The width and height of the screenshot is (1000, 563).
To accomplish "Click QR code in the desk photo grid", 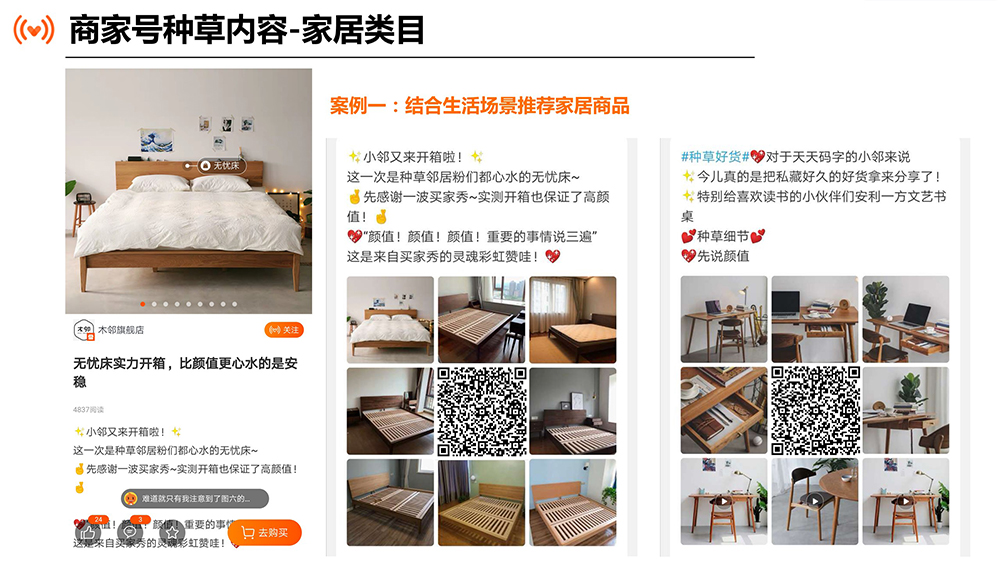I will (x=815, y=410).
